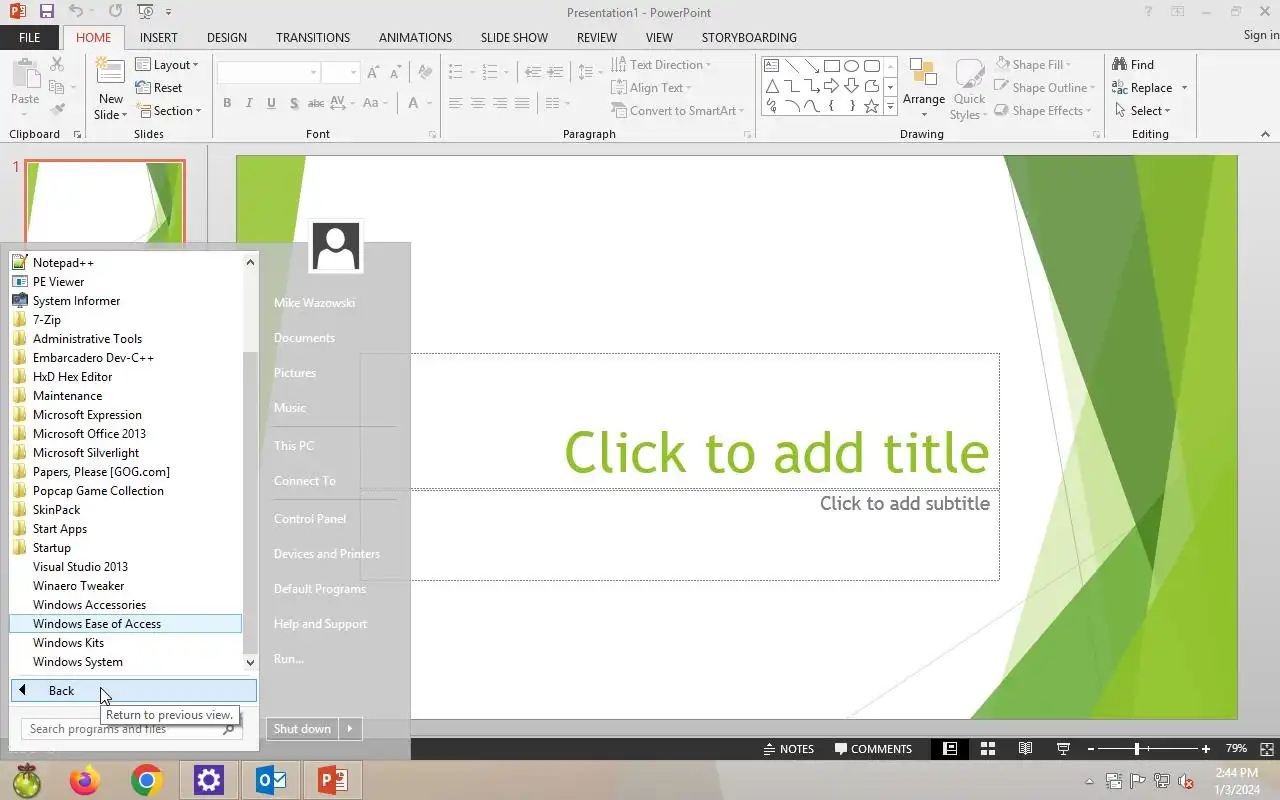
Task: Click the Search programs and files field
Action: pos(131,729)
